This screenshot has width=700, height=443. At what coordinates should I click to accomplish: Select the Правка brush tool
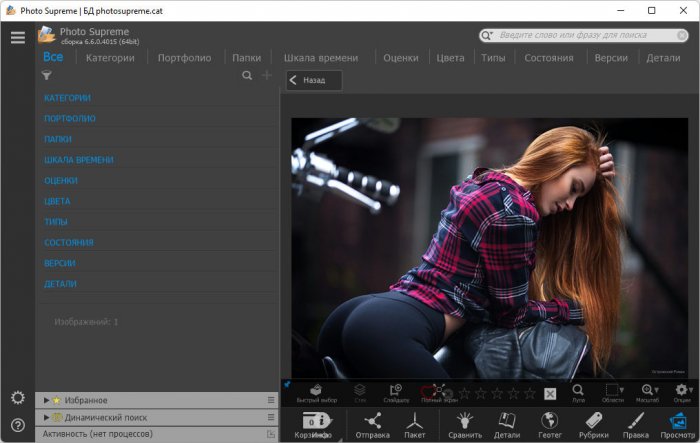[636, 422]
